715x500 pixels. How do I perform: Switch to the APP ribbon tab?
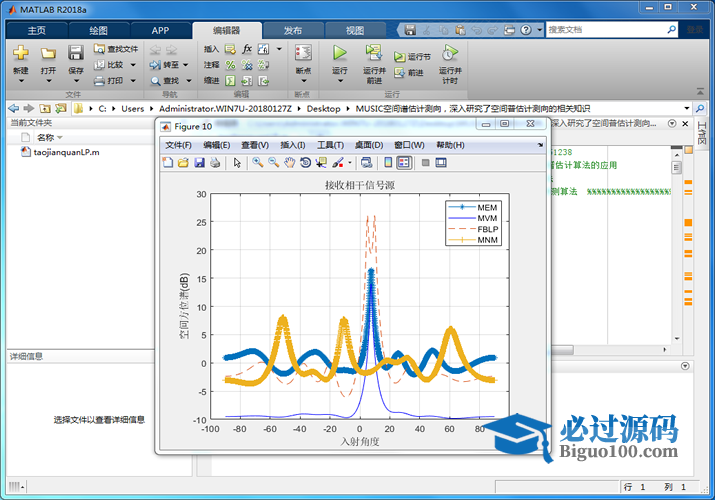pyautogui.click(x=160, y=30)
